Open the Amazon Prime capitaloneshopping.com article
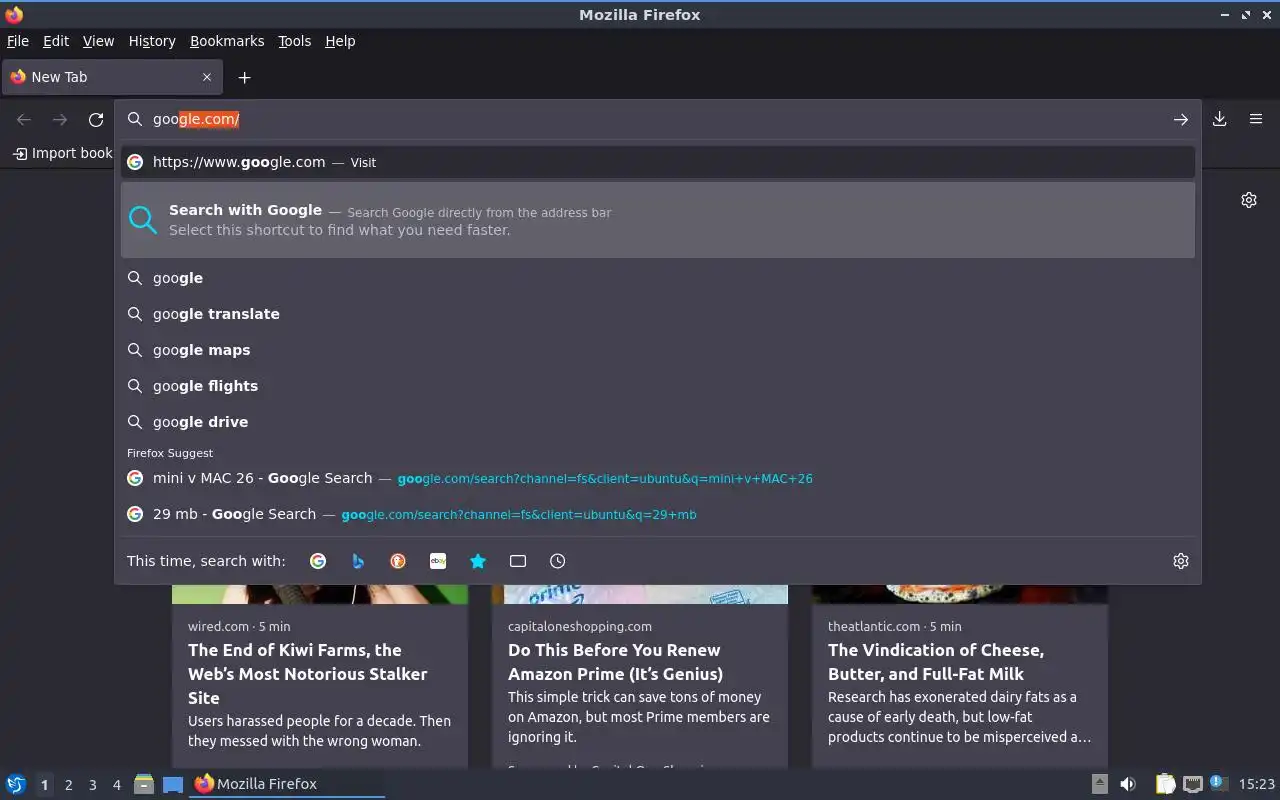 click(640, 662)
